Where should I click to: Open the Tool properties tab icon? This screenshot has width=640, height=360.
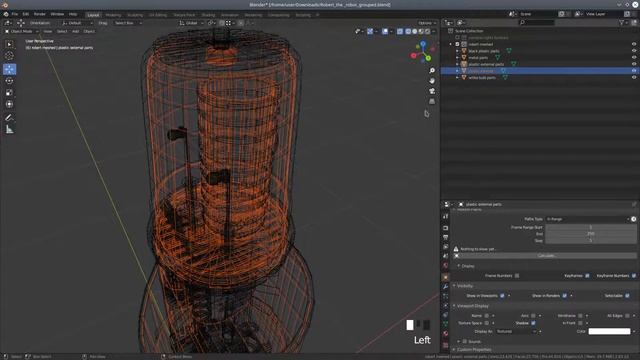pyautogui.click(x=446, y=216)
